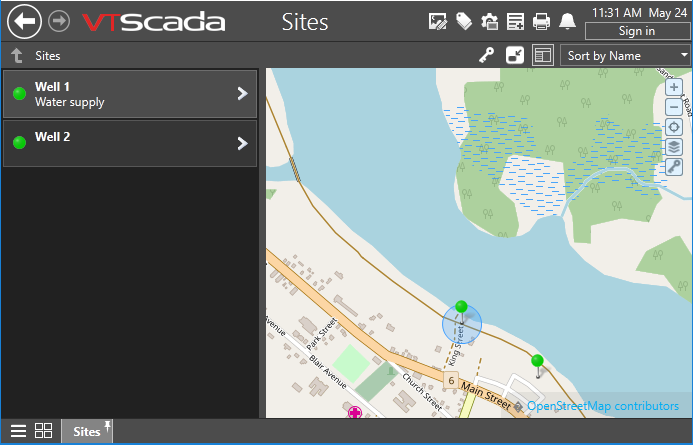This screenshot has width=693, height=445.
Task: Click the key icon in site toolbar
Action: pos(487,56)
